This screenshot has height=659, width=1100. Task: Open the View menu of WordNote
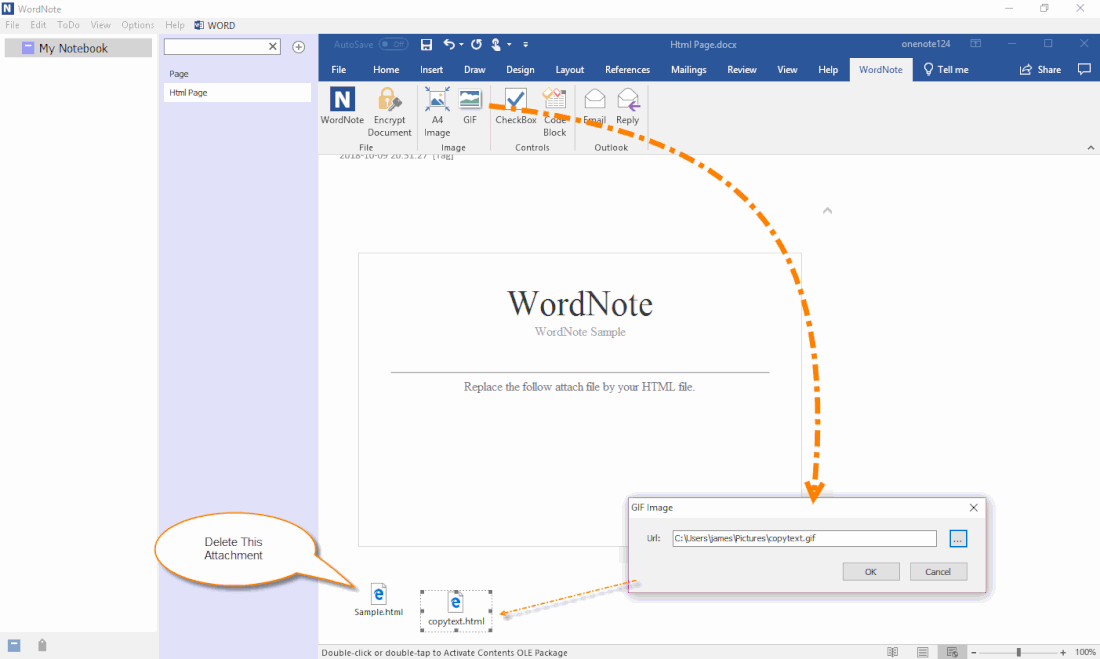[100, 25]
